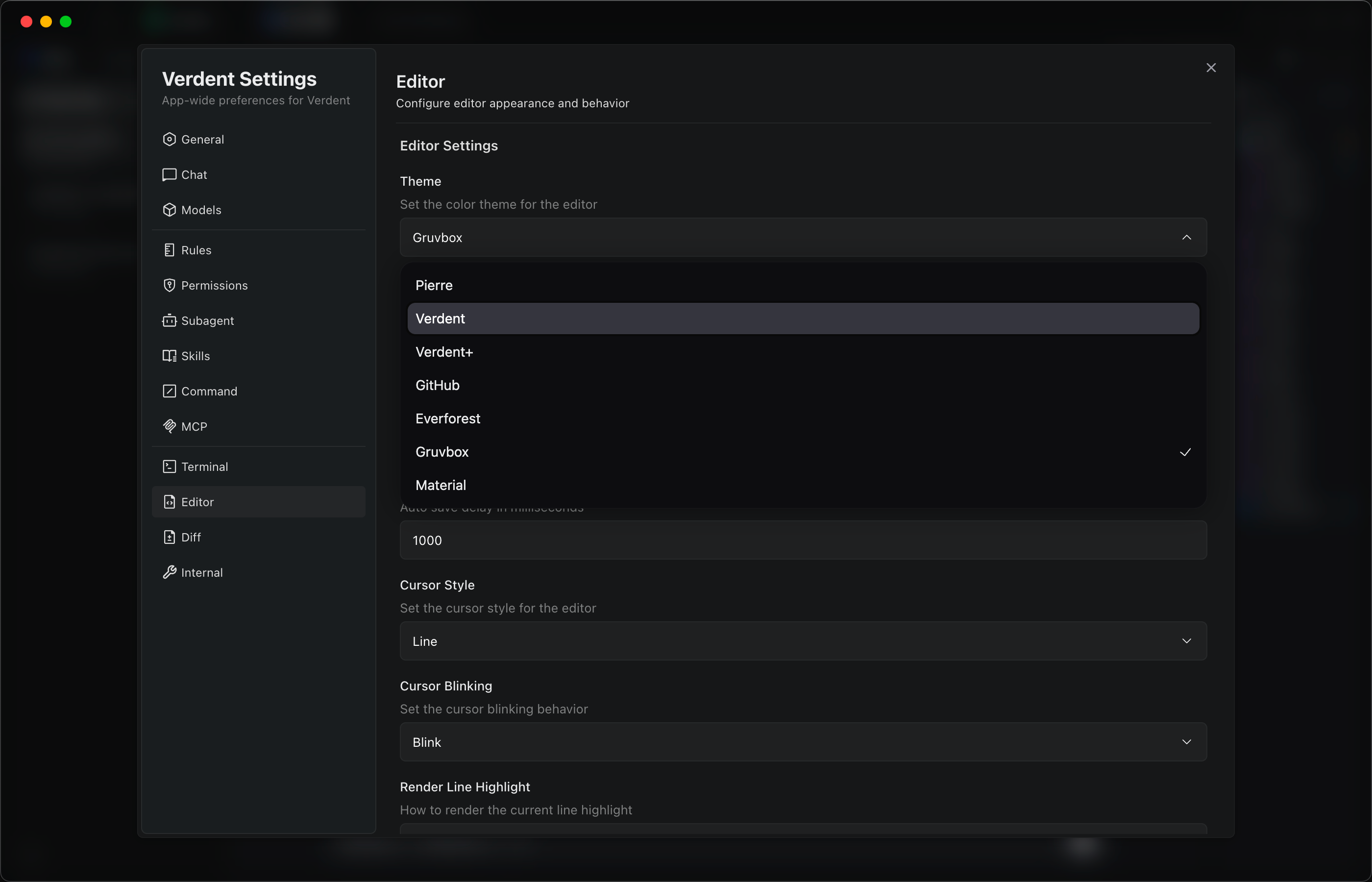
Task: Open the Rules settings section
Action: click(x=196, y=250)
